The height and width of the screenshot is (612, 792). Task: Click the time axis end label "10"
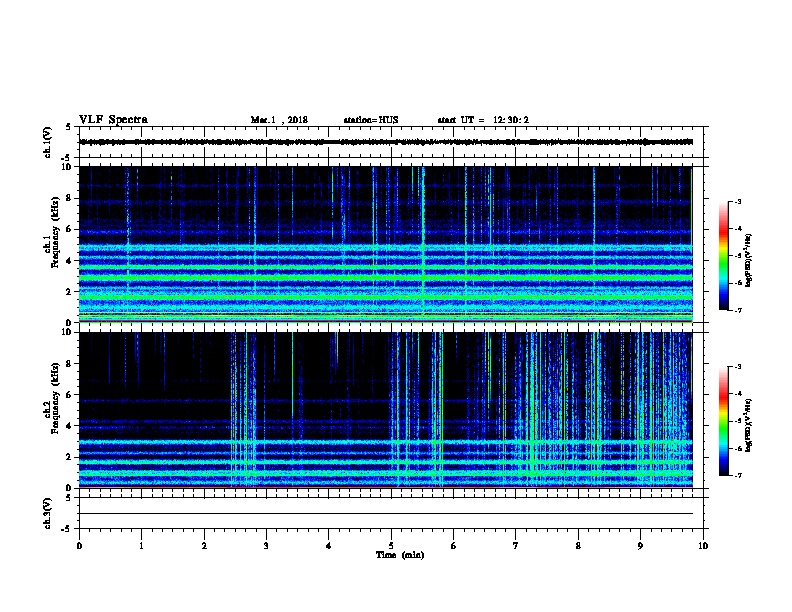click(703, 546)
